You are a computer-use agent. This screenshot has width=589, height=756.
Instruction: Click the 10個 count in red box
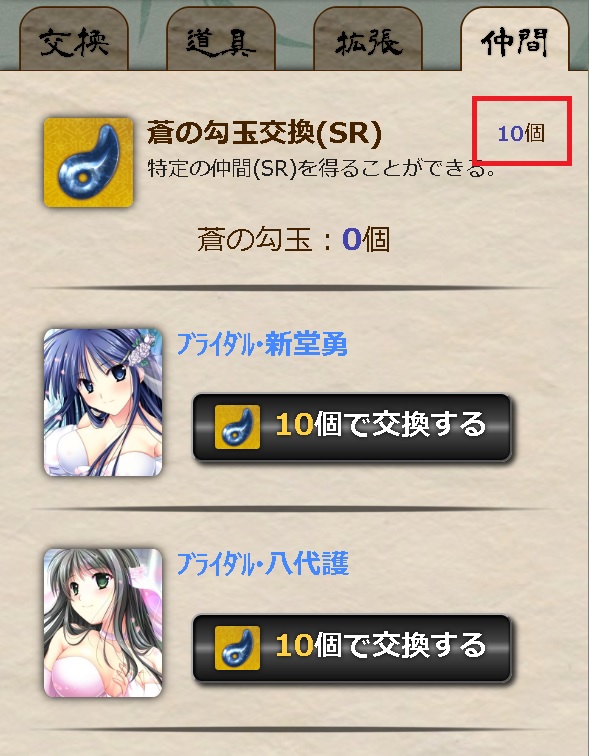coord(521,133)
